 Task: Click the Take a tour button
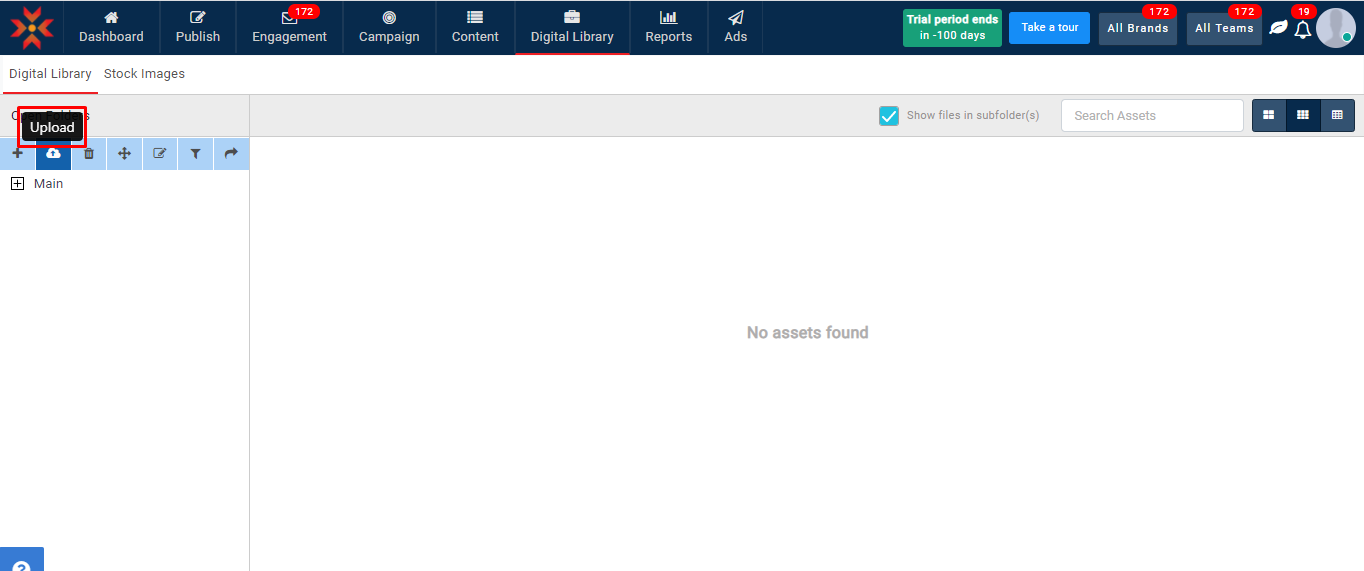(1049, 28)
